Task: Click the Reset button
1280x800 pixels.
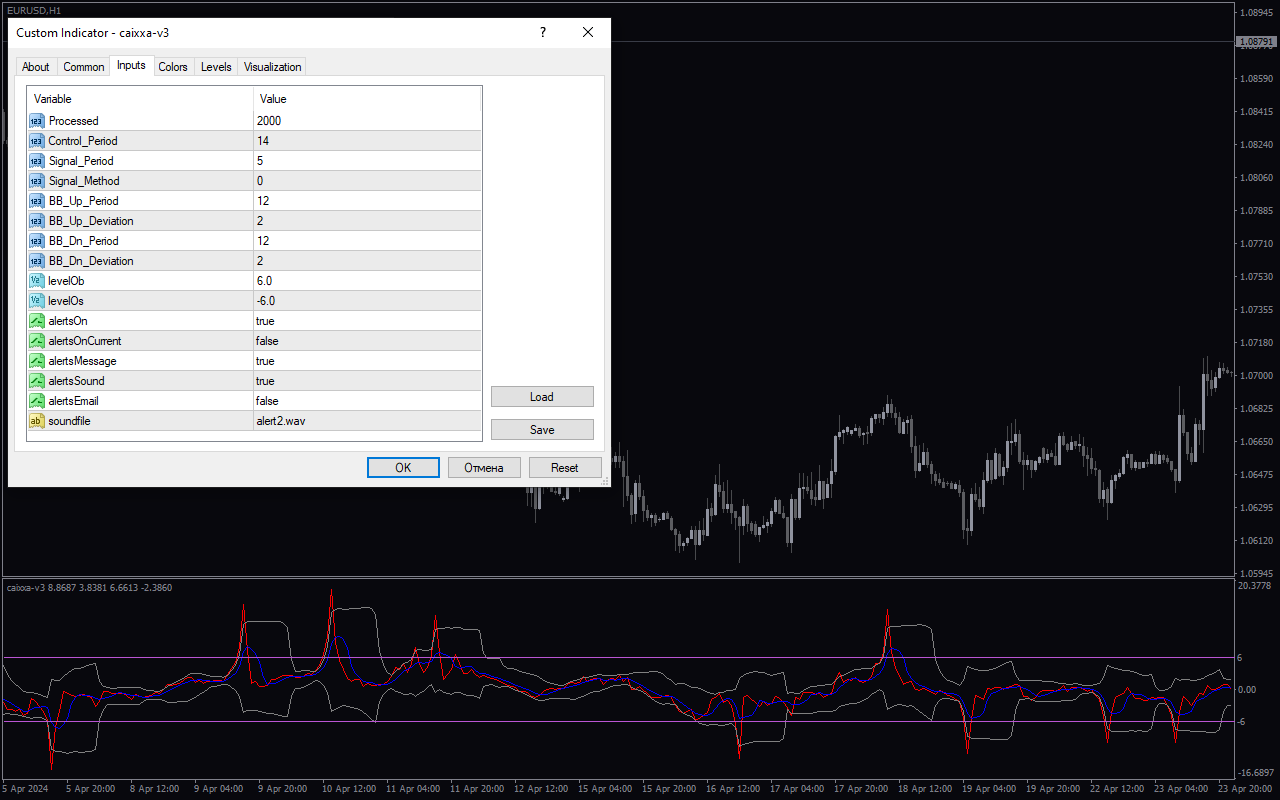Action: coord(565,467)
